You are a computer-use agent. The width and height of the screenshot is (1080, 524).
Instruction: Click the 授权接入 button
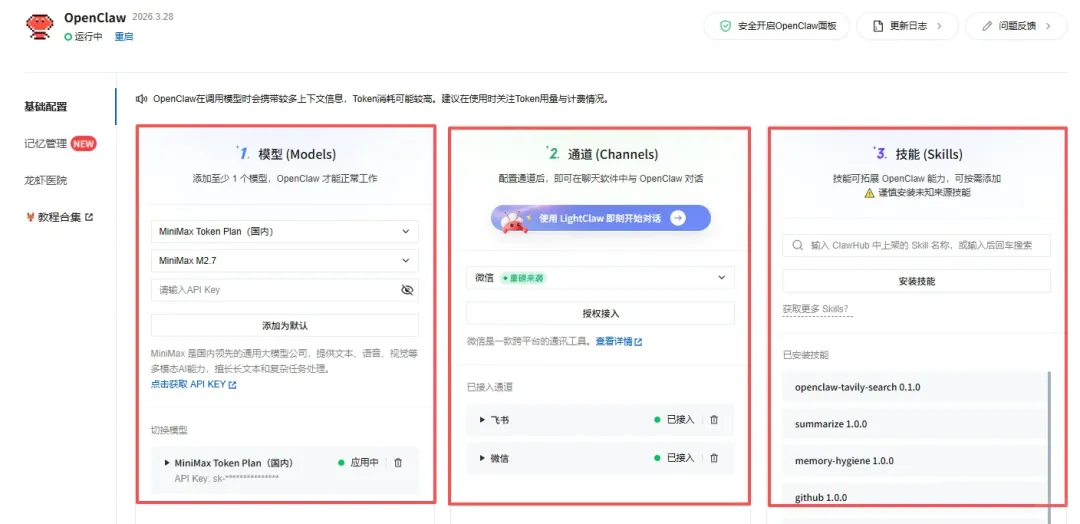pos(600,313)
